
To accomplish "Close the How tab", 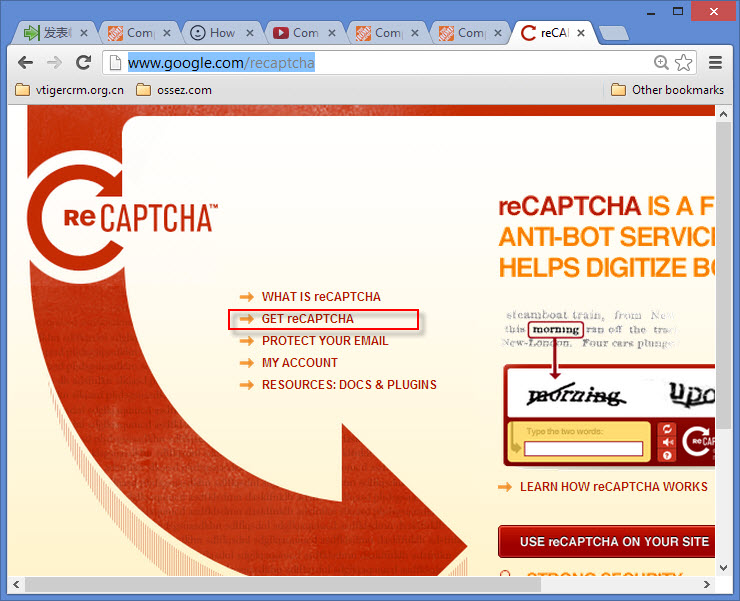I will (250, 33).
